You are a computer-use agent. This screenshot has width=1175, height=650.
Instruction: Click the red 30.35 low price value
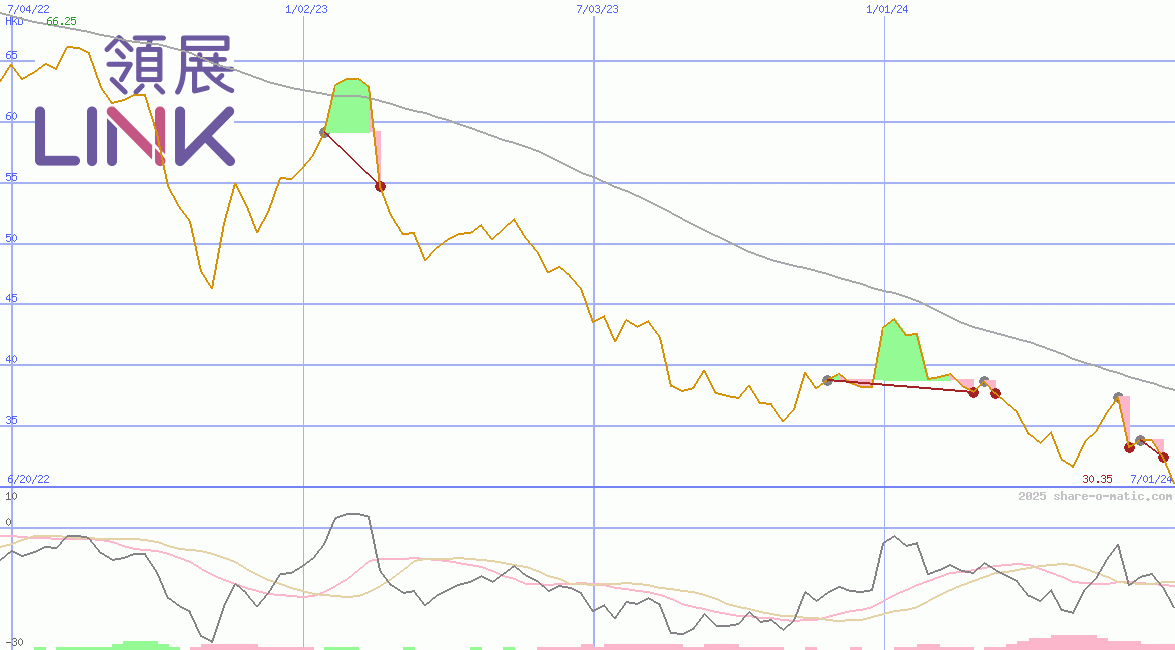(1097, 478)
